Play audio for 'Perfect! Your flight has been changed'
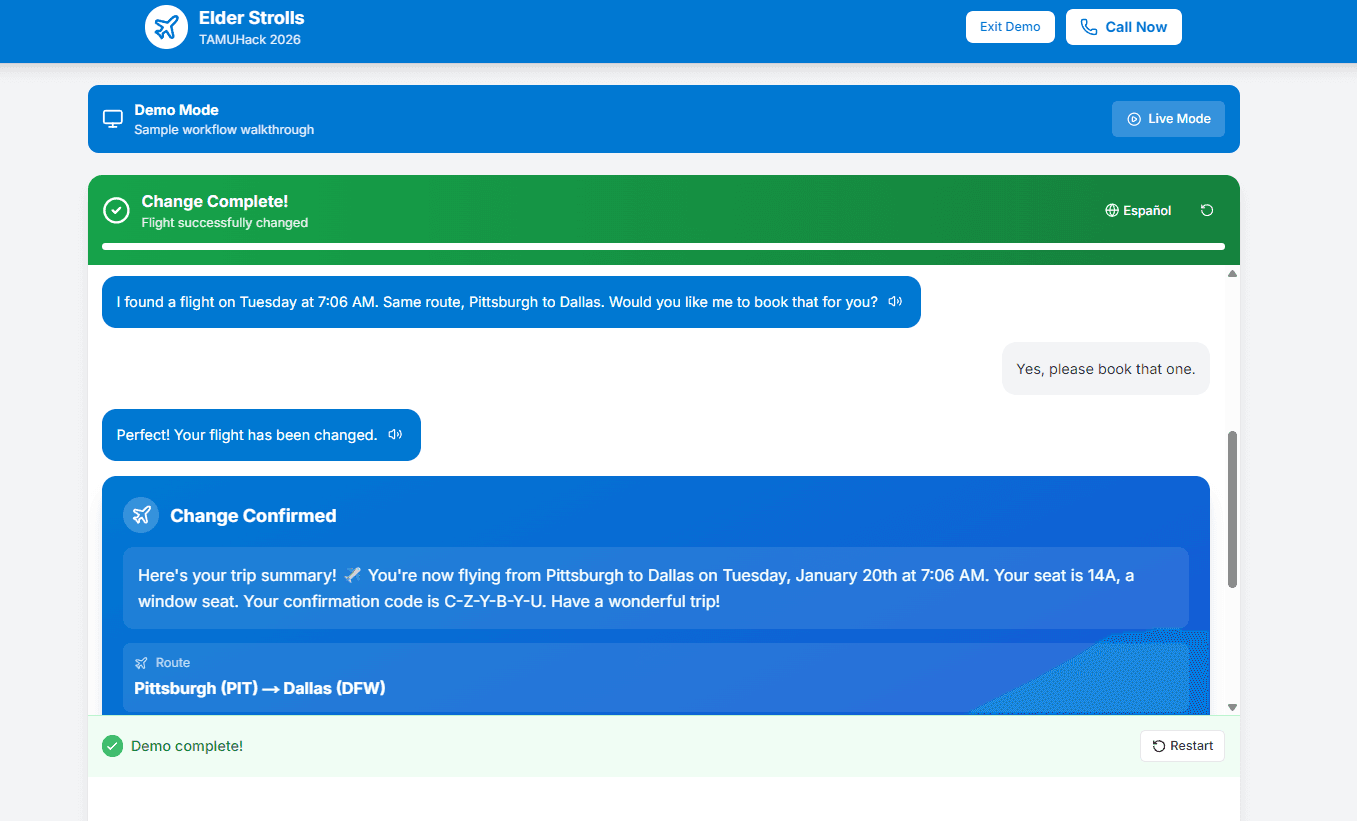The image size is (1357, 821). (395, 435)
